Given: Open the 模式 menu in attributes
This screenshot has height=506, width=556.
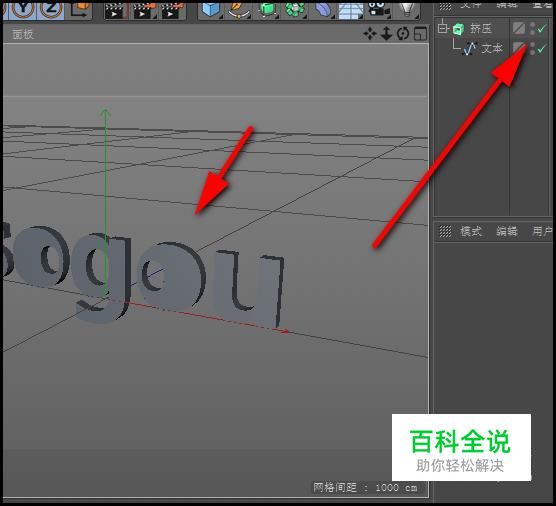Looking at the screenshot, I should pos(471,232).
